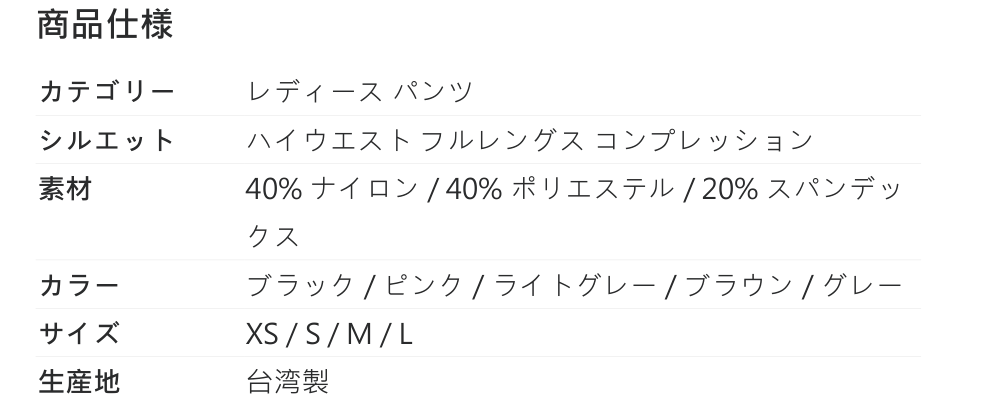Click the 台湾製 origin value
Image resolution: width=997 pixels, height=404 pixels.
pyautogui.click(x=288, y=382)
